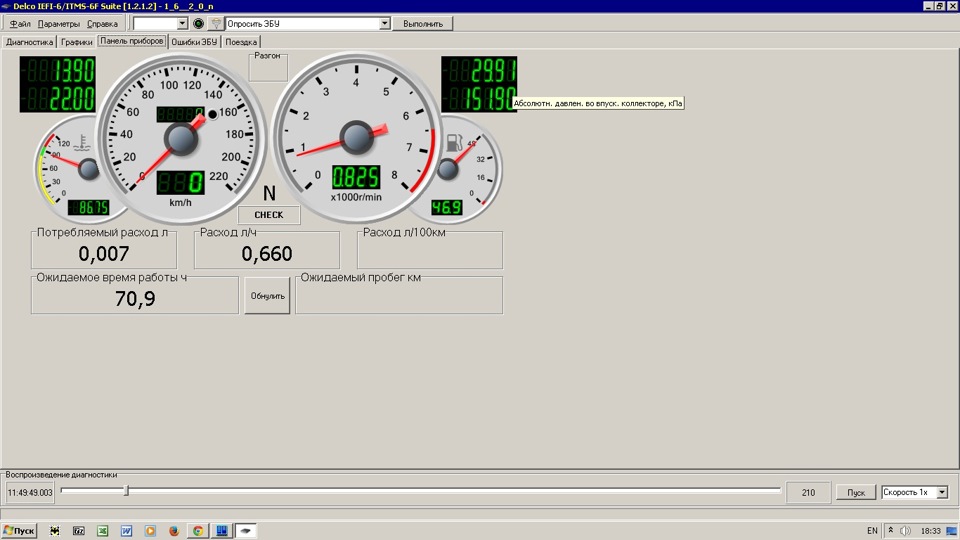This screenshot has height=540, width=960.
Task: Click the upper-right display value 2991
Action: [x=479, y=70]
